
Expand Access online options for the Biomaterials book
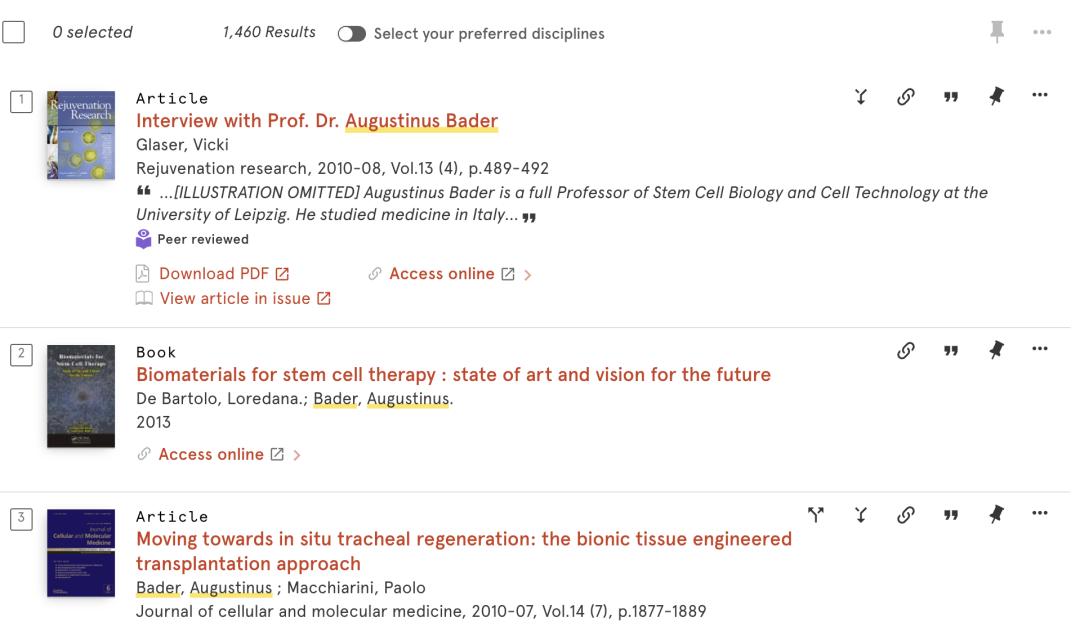(x=297, y=455)
